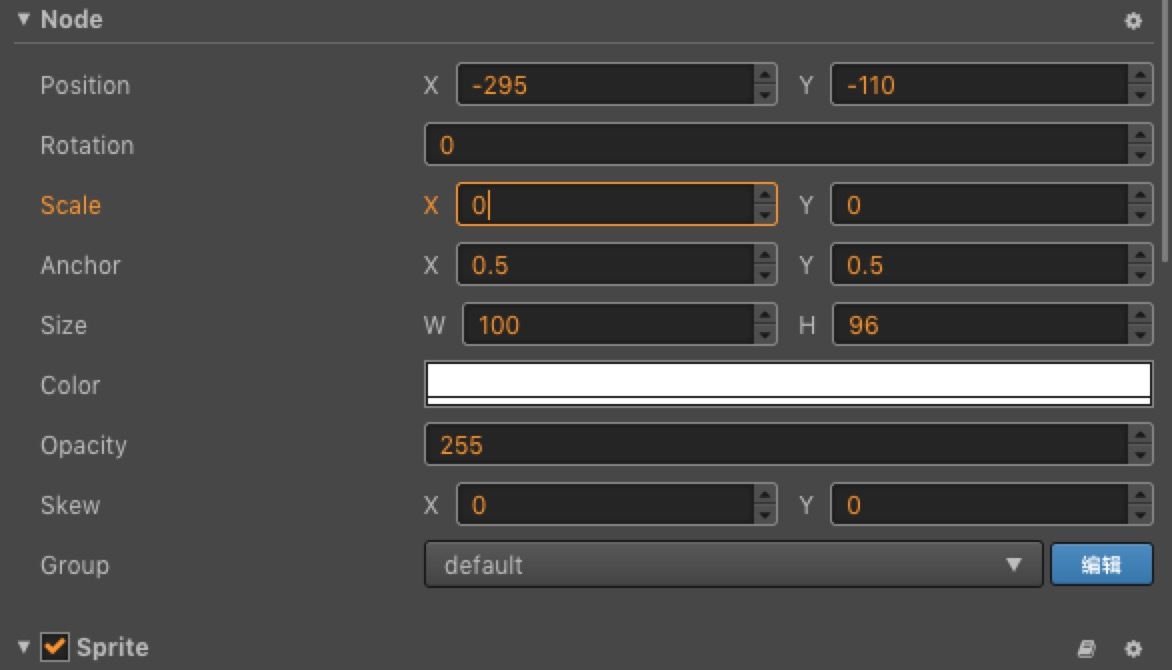This screenshot has width=1172, height=670.
Task: Click the Opacity field stepper arrows
Action: click(1140, 445)
